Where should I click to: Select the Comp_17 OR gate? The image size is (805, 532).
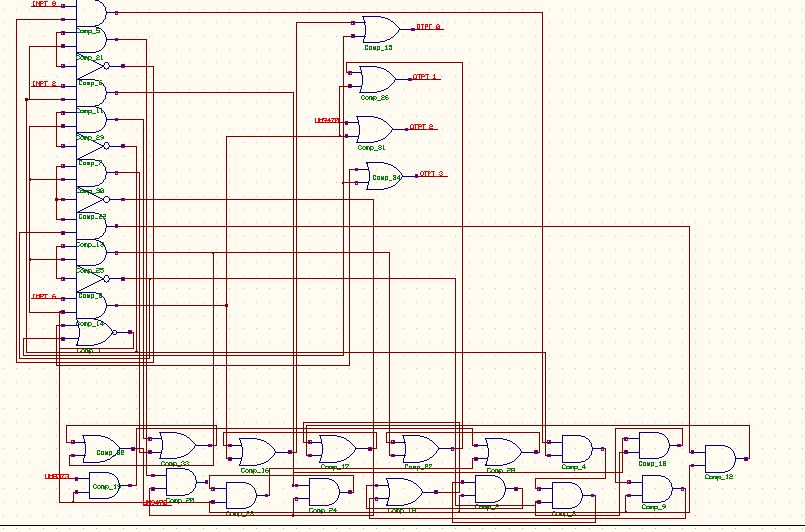coord(337,449)
